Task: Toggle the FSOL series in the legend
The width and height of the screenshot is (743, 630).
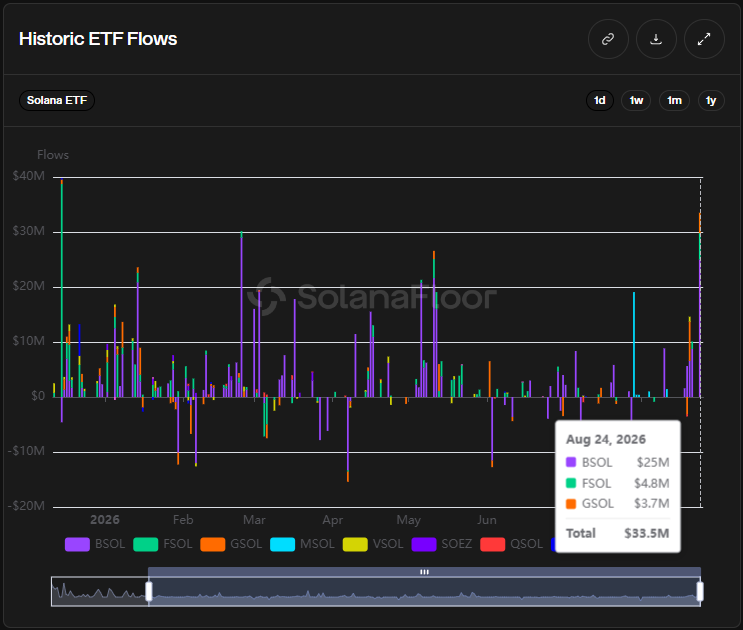Action: coord(163,544)
